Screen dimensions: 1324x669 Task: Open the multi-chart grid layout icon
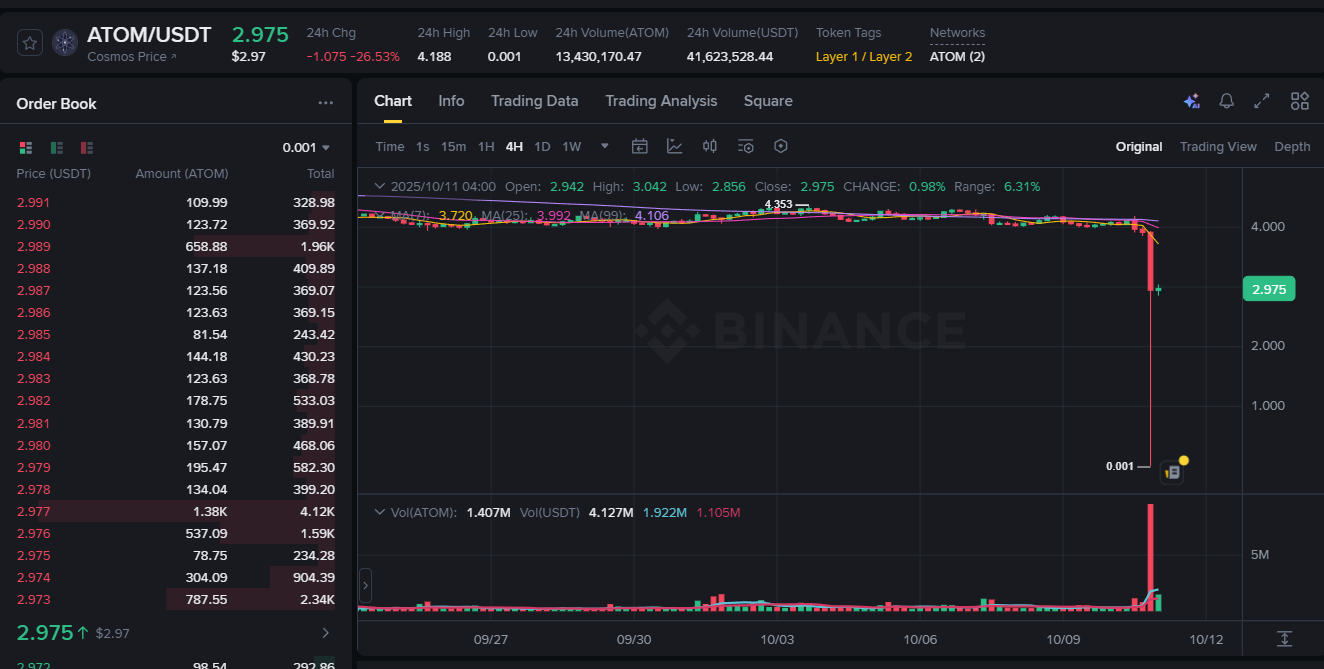pos(1300,101)
